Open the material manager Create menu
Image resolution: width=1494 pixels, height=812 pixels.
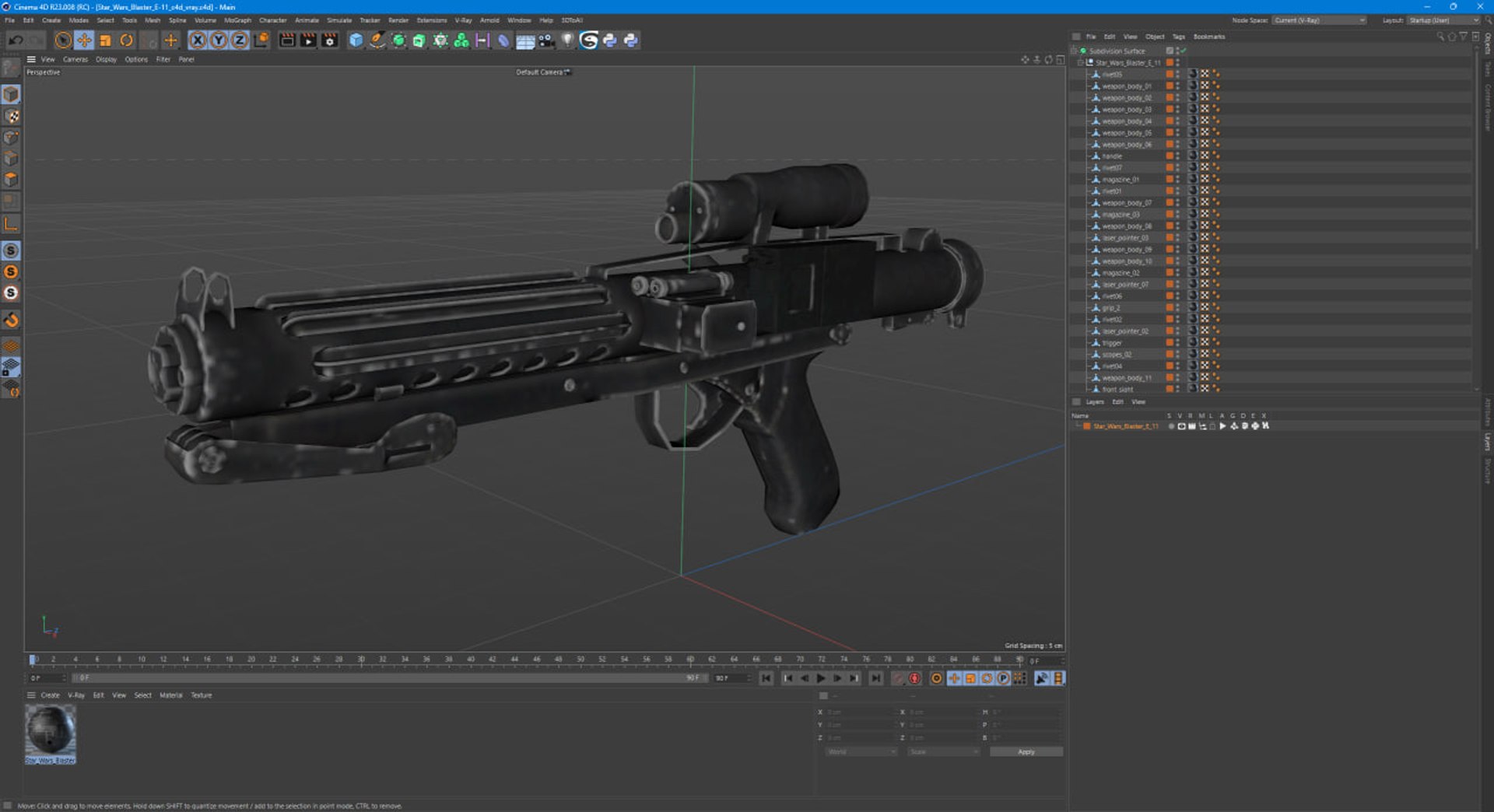tap(50, 695)
